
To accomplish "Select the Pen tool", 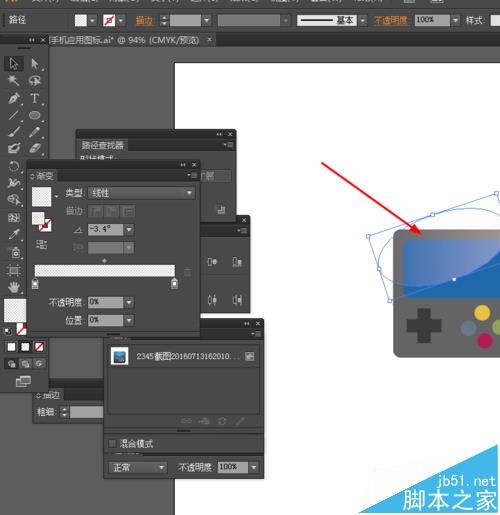I will 14,98.
